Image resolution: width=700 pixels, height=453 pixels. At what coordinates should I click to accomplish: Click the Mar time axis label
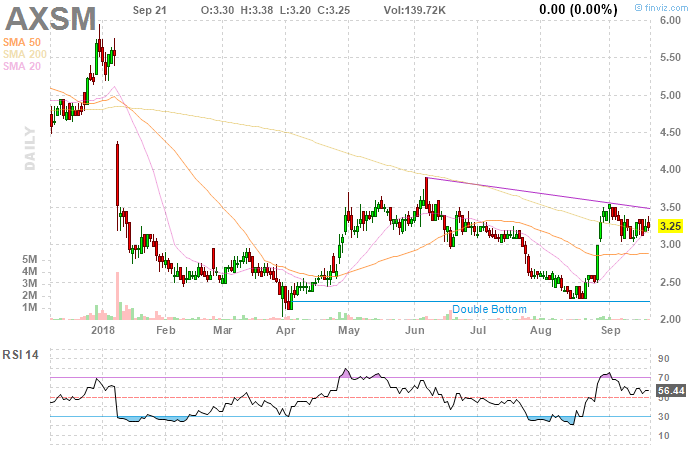click(x=223, y=330)
